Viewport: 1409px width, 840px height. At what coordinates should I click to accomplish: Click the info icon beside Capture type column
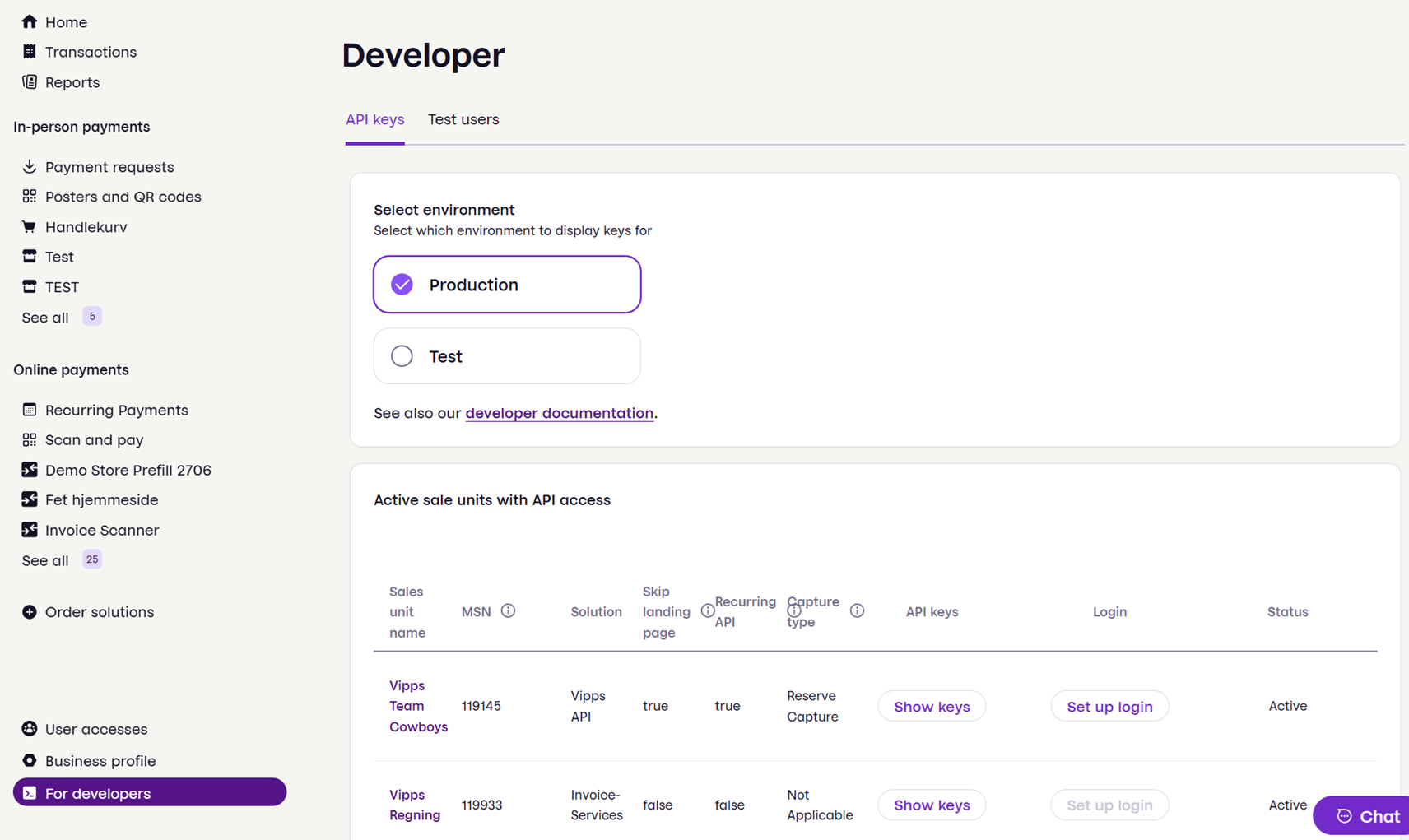[x=857, y=610]
